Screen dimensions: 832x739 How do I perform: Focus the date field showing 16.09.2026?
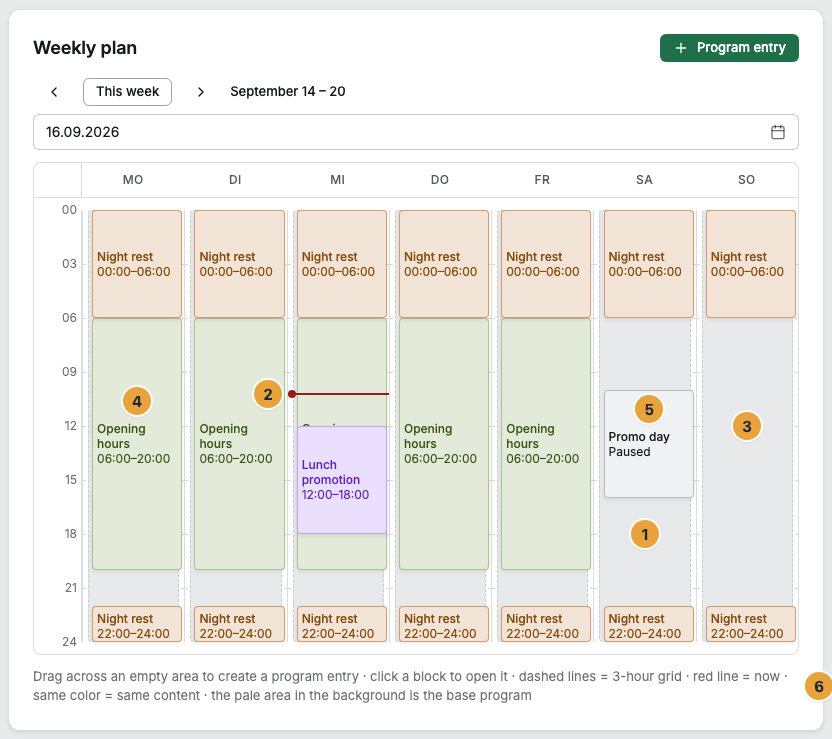[x=415, y=132]
